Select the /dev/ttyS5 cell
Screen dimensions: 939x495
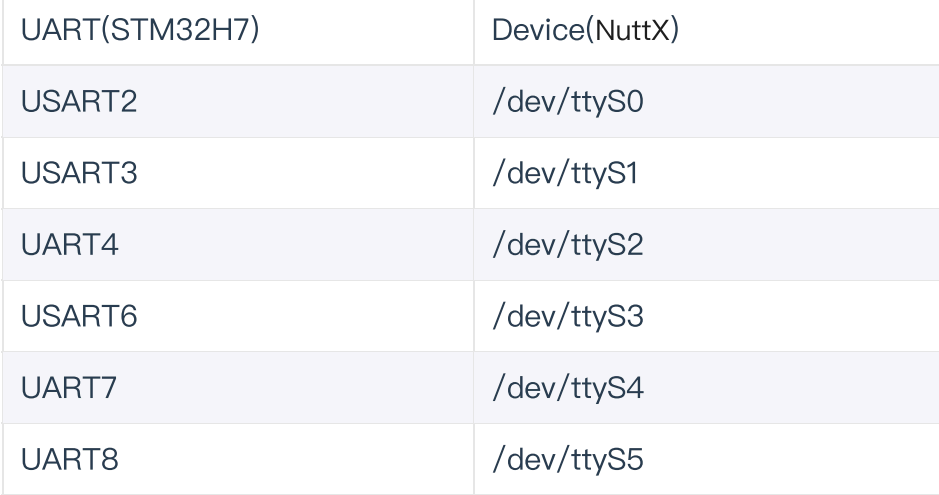565,458
